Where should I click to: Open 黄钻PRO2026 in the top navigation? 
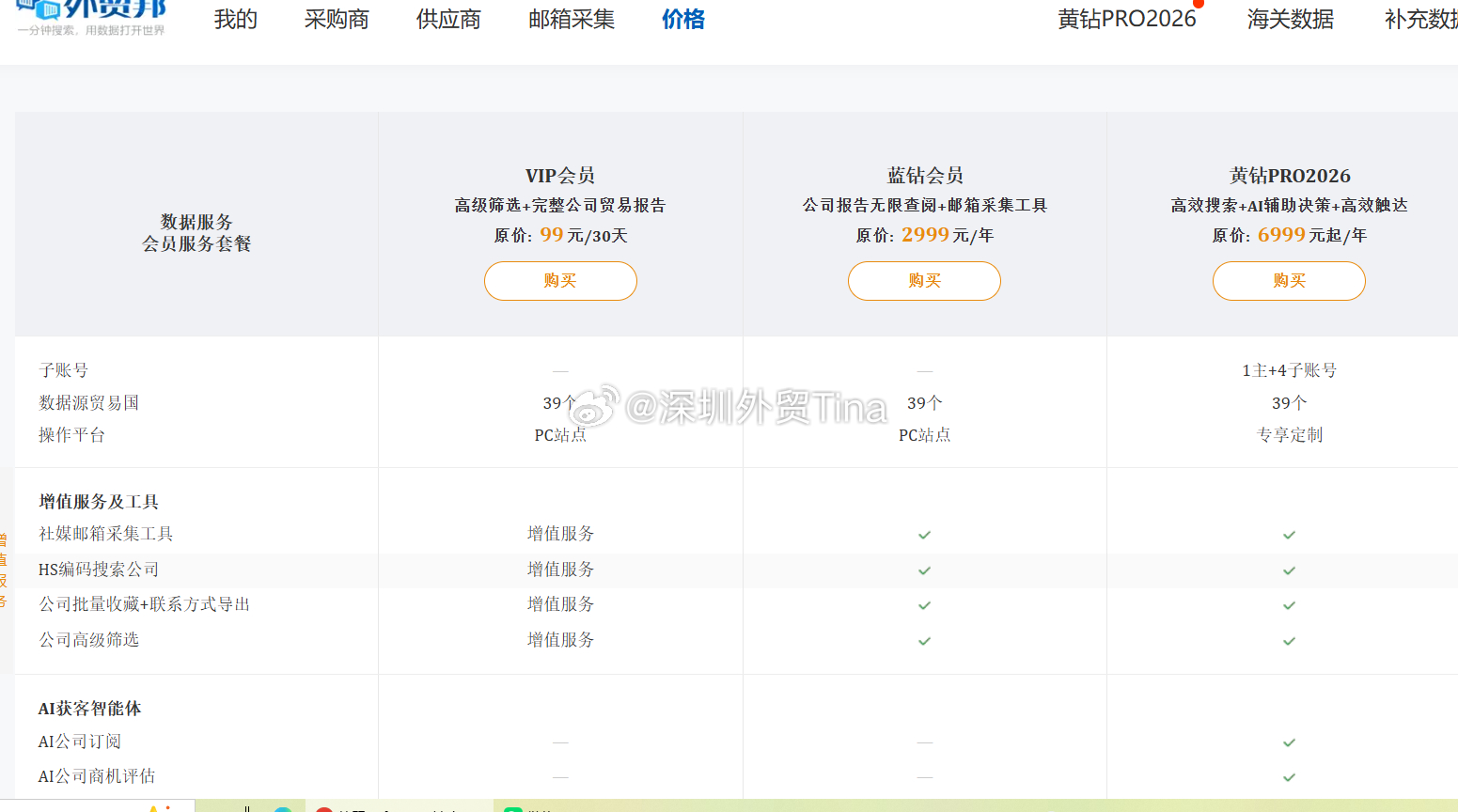point(1127,19)
